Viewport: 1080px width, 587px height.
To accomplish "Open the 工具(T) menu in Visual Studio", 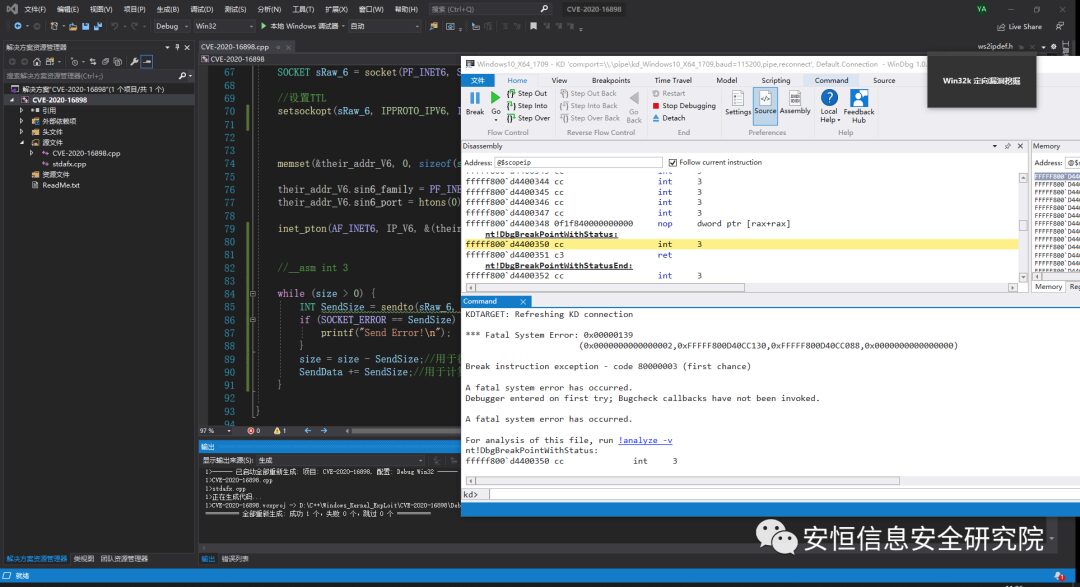I will tap(303, 10).
